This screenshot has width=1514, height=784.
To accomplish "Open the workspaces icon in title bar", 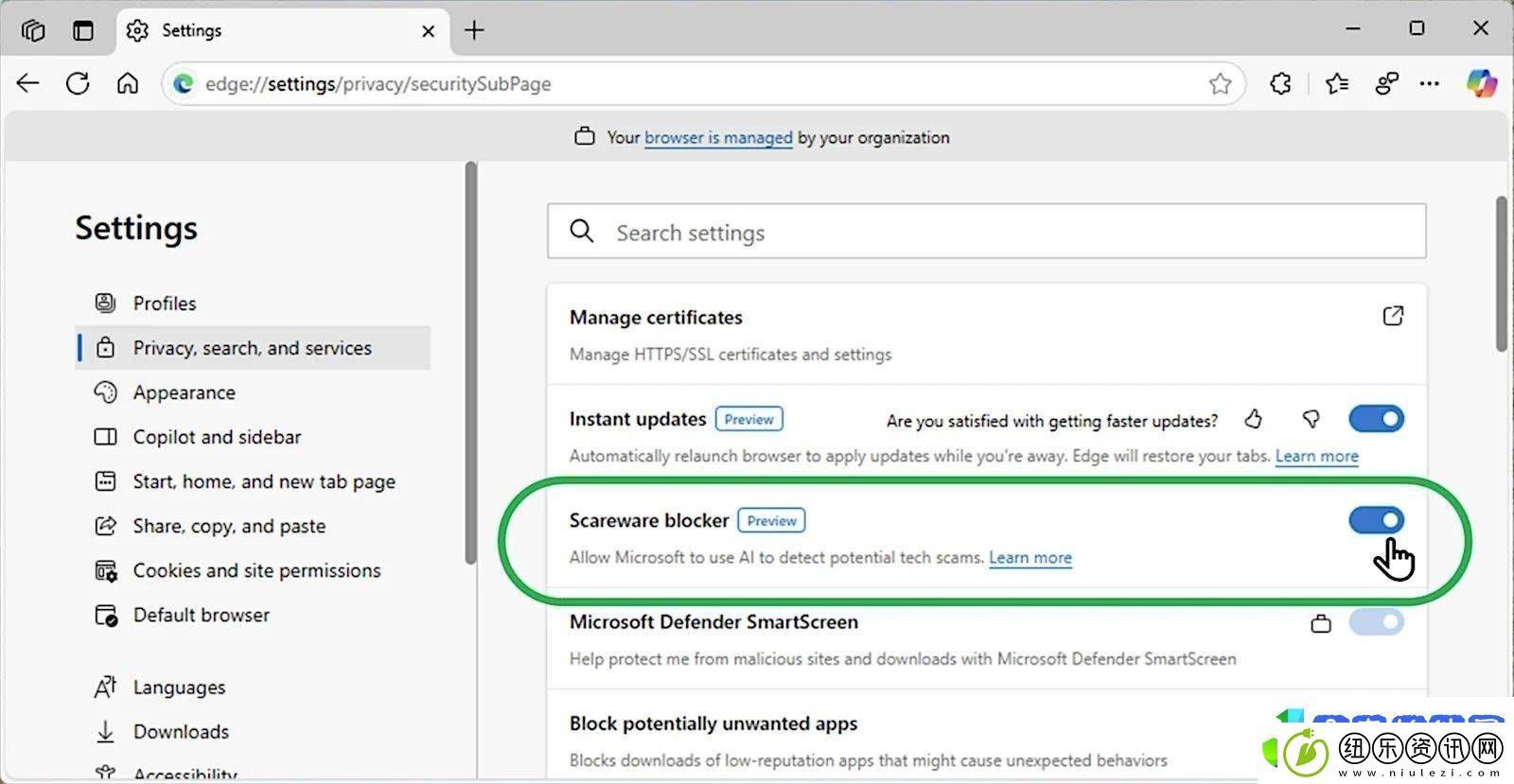I will tap(33, 30).
